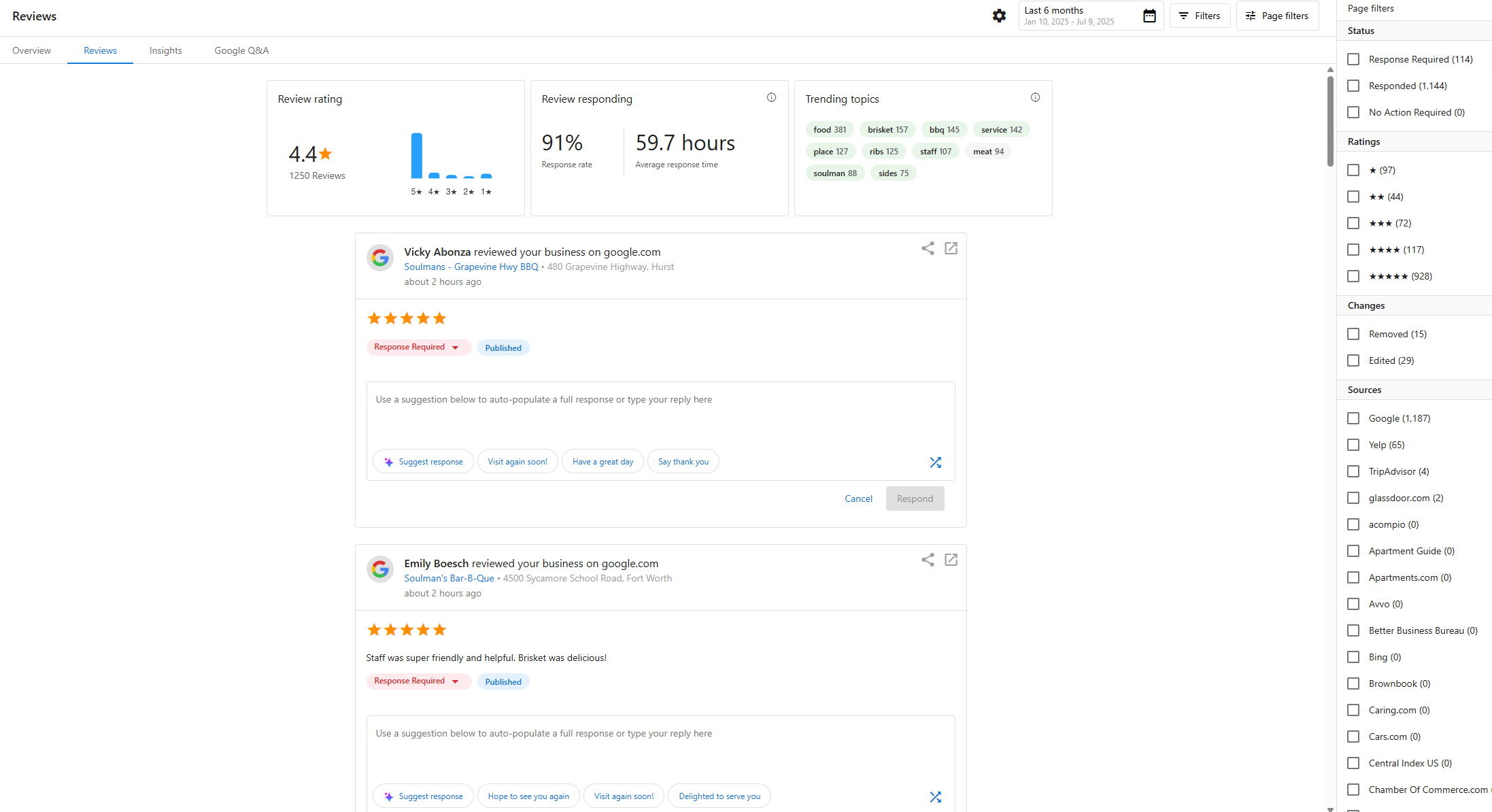Filter by five-star ratings (928)

coord(1353,276)
